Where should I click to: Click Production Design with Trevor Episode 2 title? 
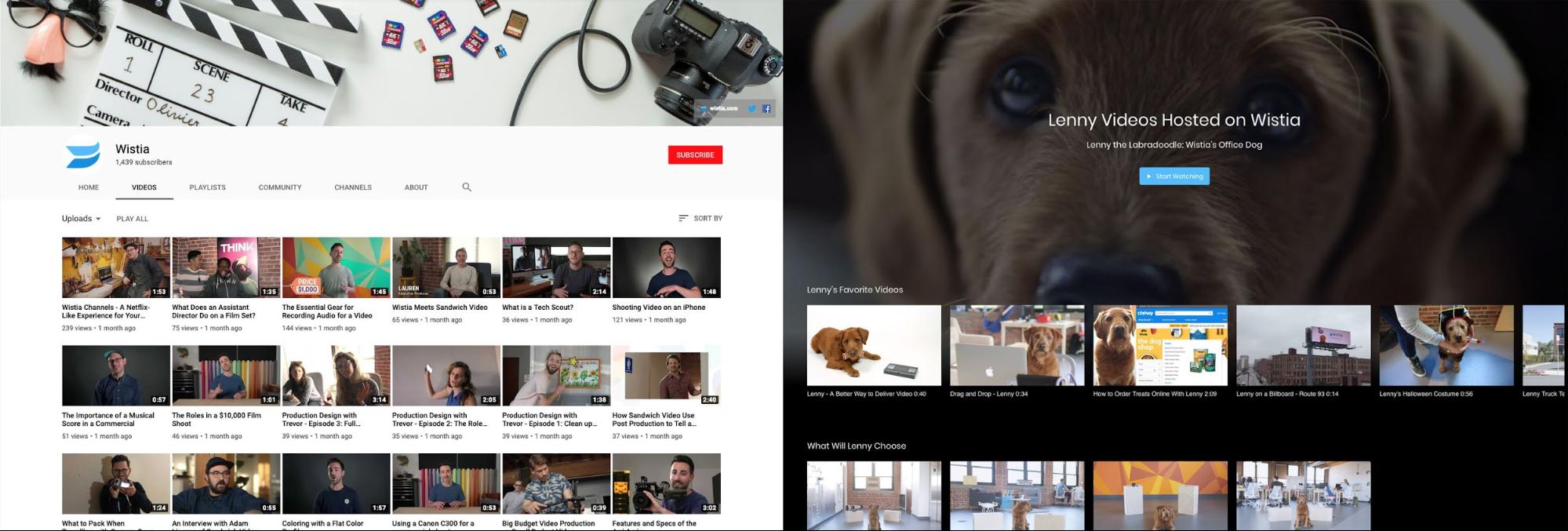click(439, 420)
